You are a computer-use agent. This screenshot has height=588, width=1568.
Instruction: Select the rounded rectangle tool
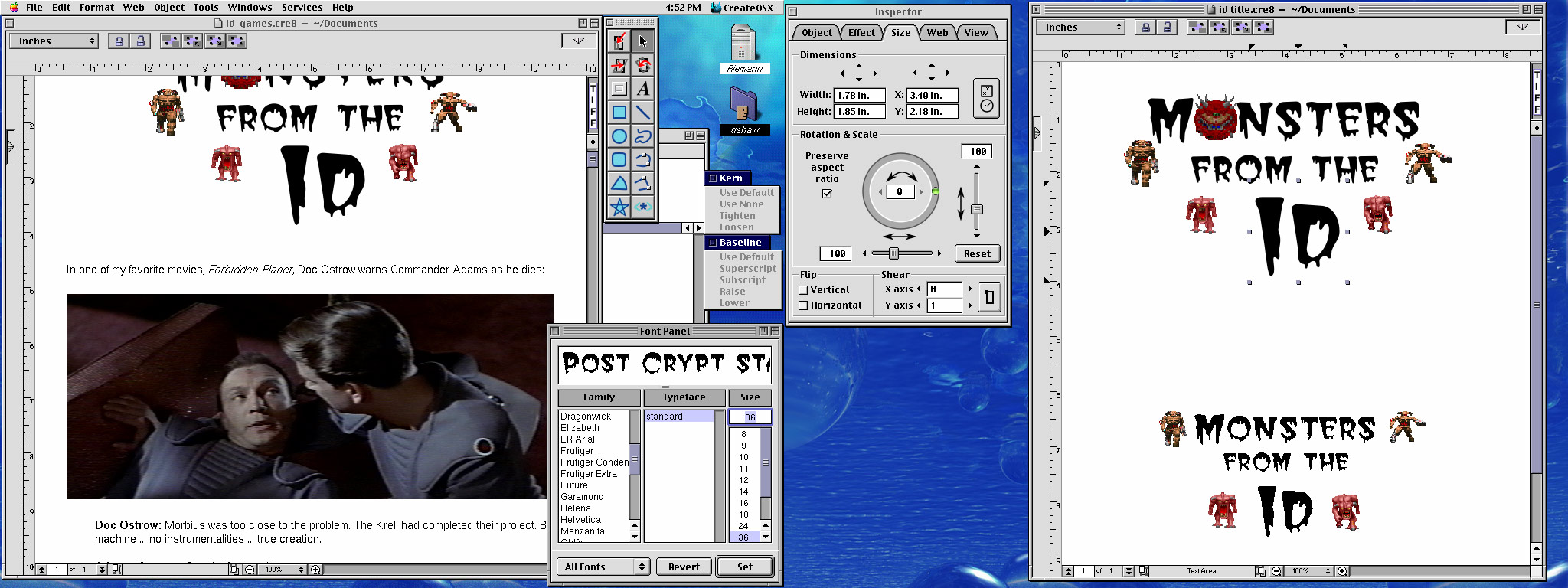coord(619,160)
